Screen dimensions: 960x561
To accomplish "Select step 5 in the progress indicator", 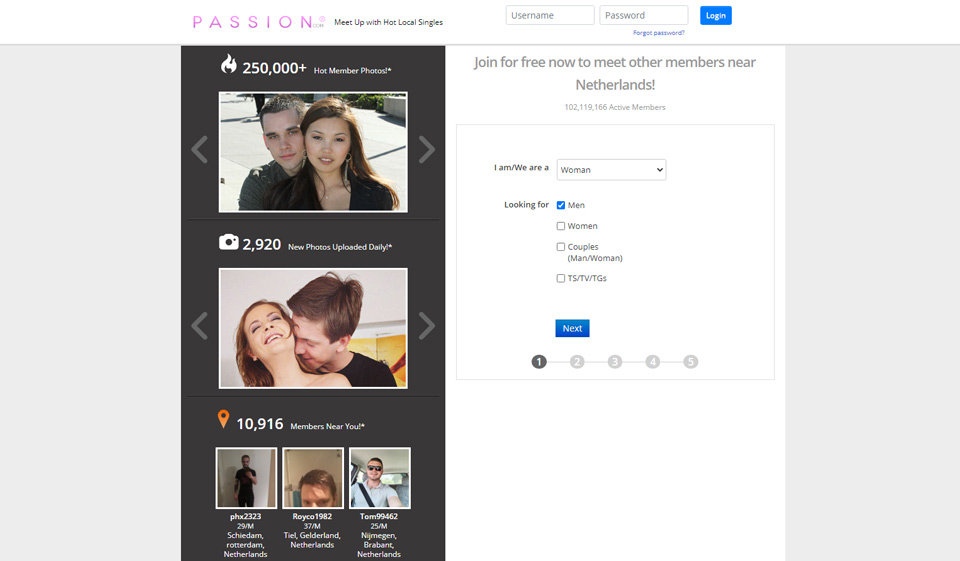I will click(691, 362).
